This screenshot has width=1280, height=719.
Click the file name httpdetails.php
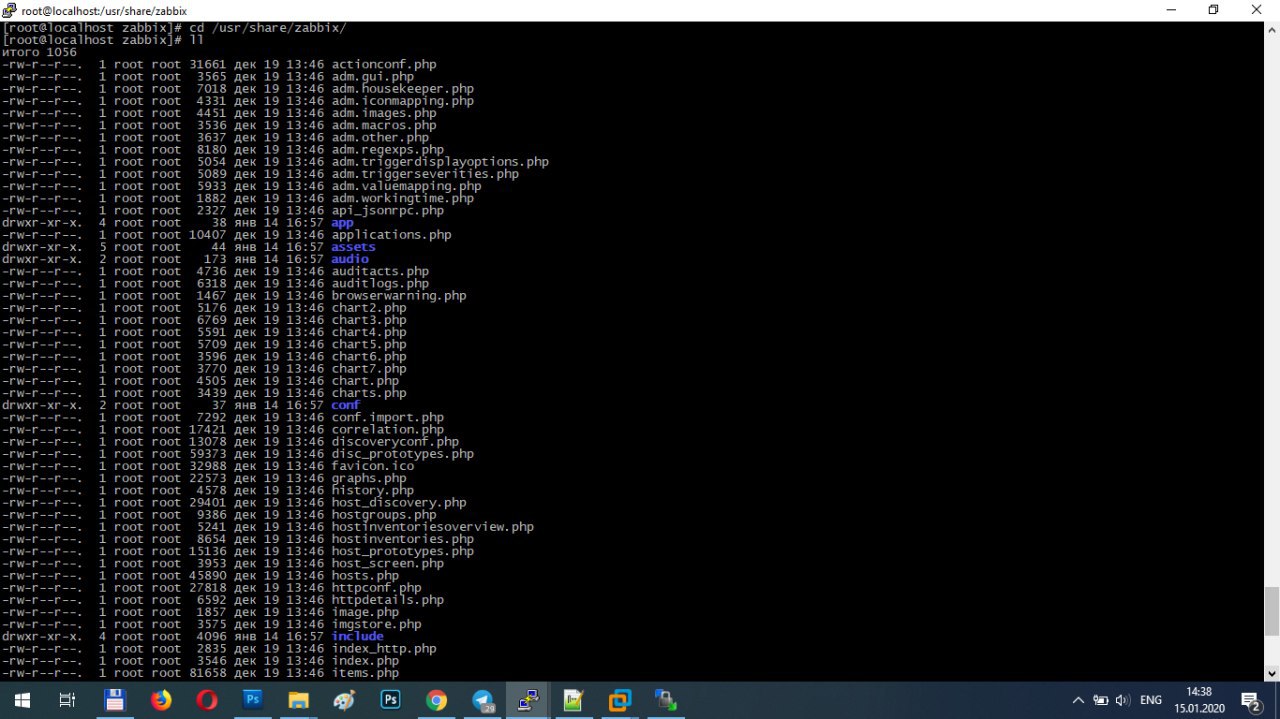pos(388,600)
